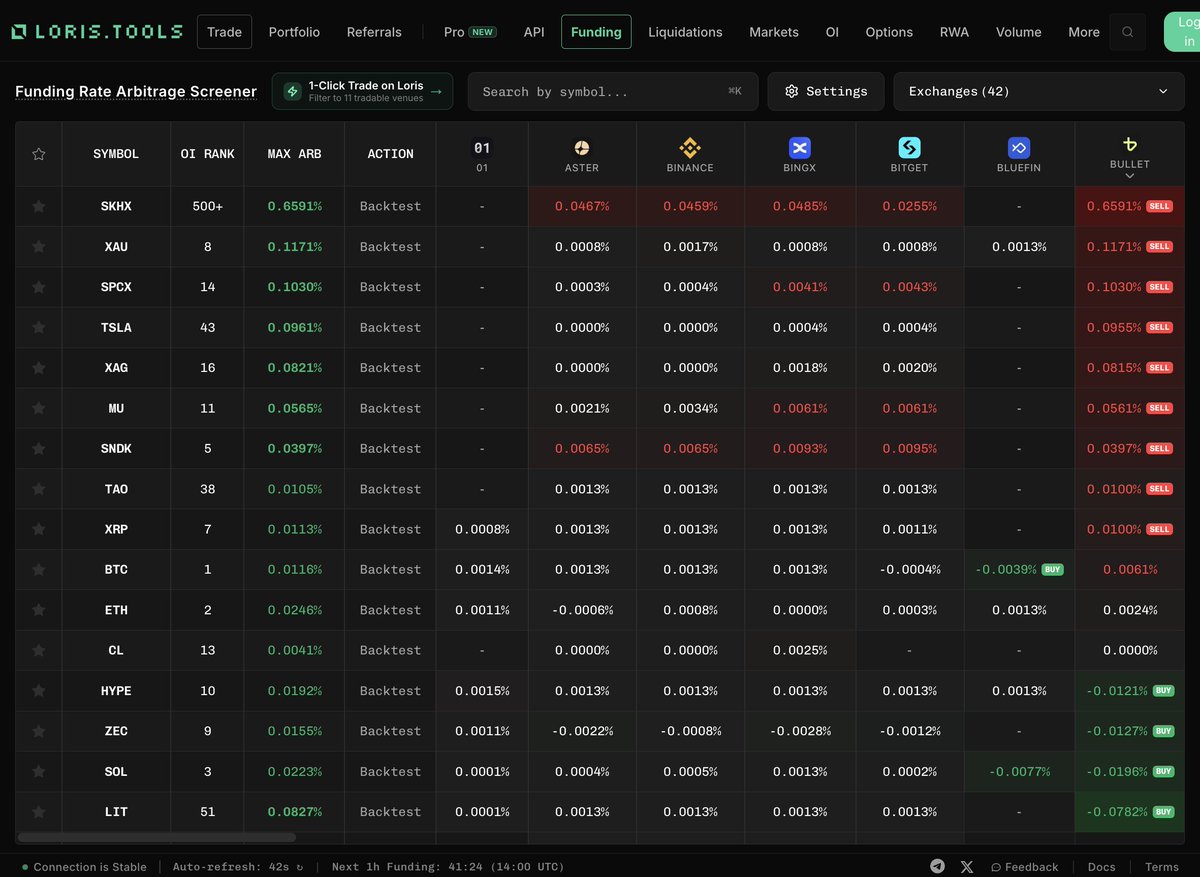
Task: Open the Markets page
Action: coord(774,32)
